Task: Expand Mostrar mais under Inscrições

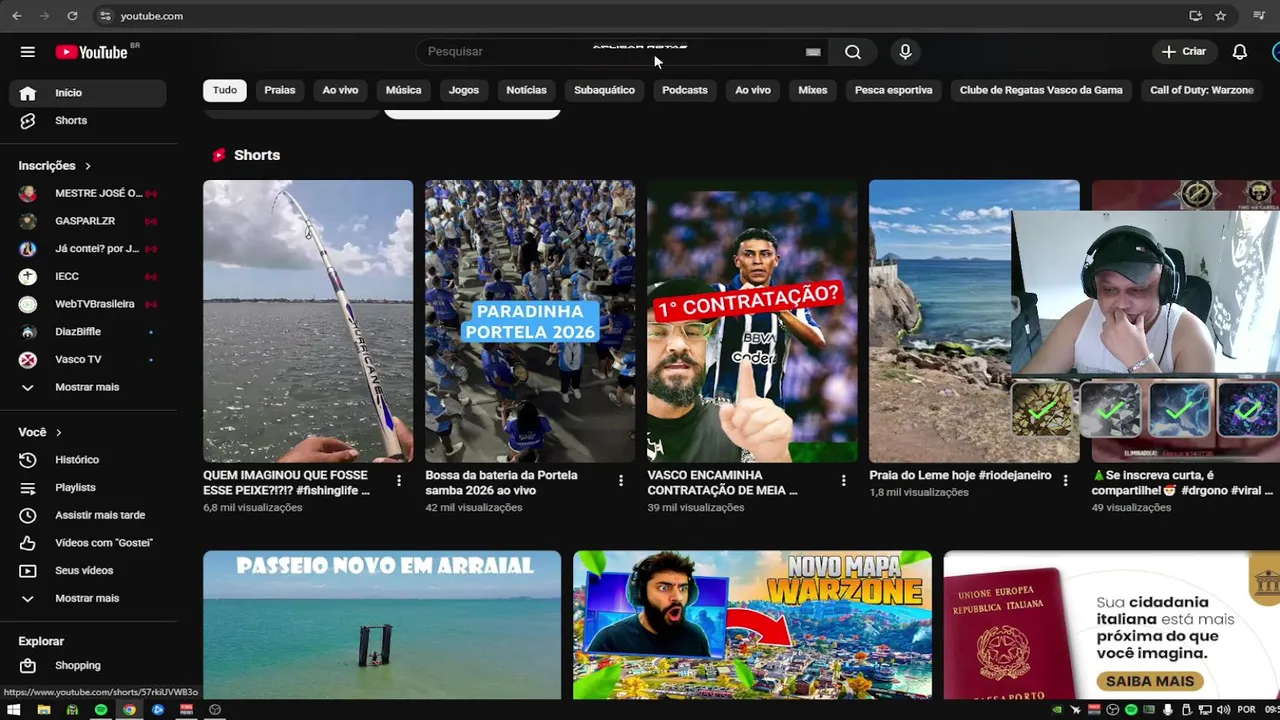Action: tap(88, 387)
